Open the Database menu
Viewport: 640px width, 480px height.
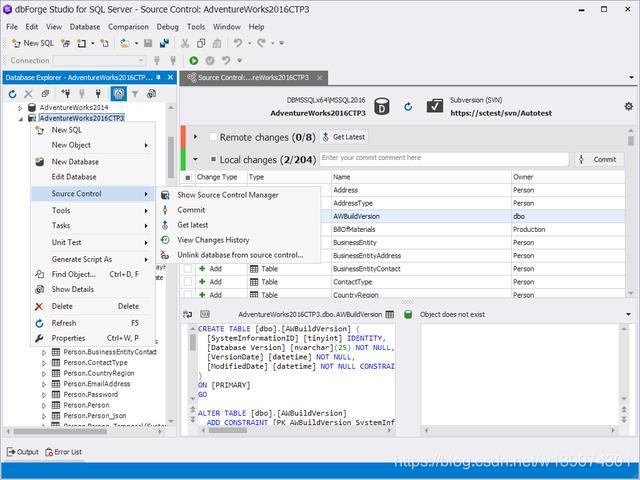tap(85, 27)
